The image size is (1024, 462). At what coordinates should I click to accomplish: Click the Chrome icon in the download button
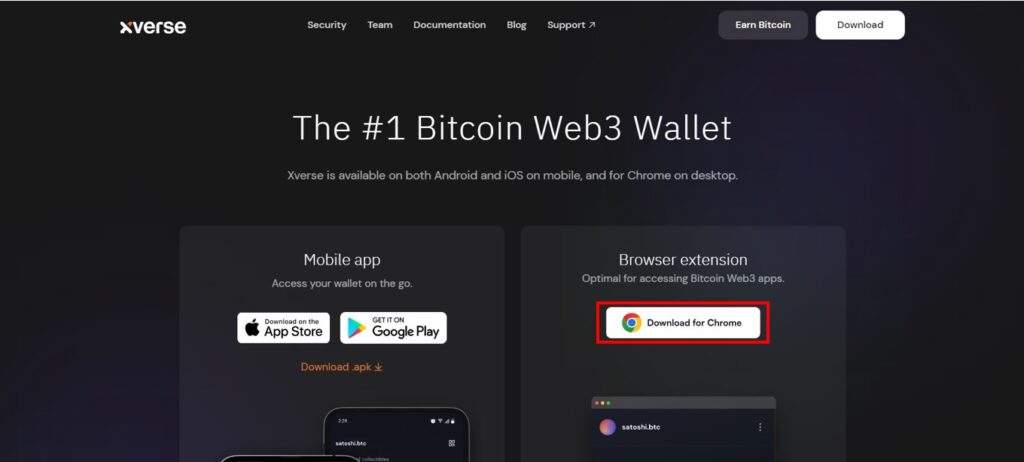[631, 323]
